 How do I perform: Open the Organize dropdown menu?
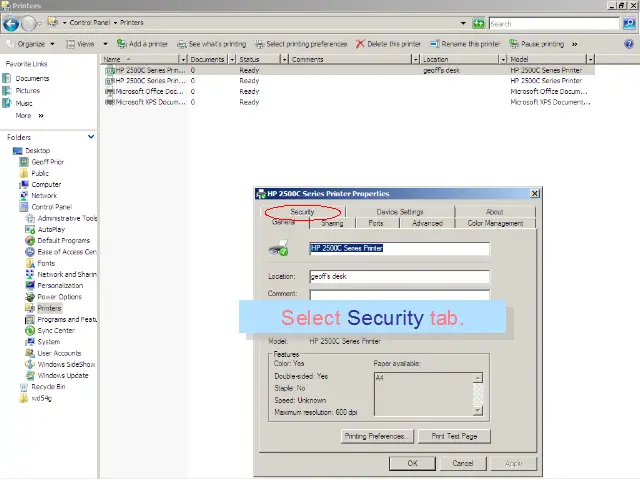pos(31,44)
